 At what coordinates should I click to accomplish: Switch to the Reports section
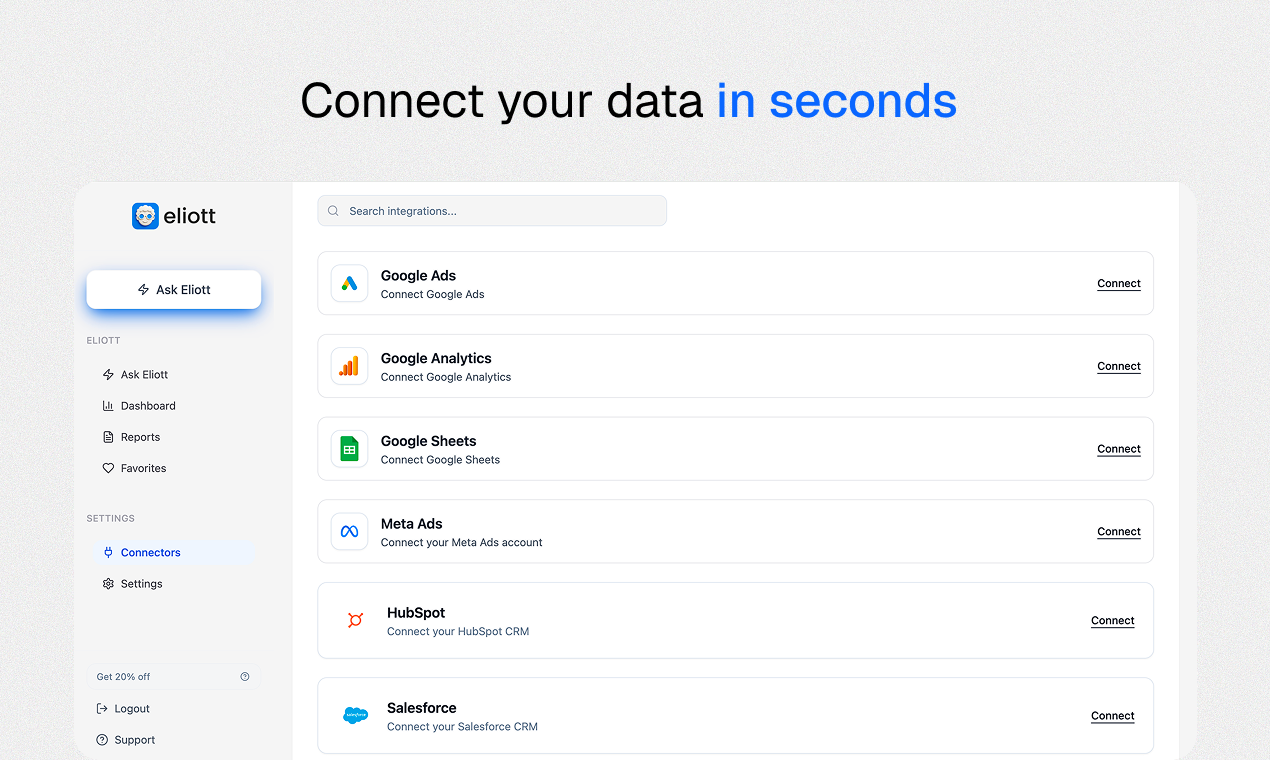tap(139, 436)
